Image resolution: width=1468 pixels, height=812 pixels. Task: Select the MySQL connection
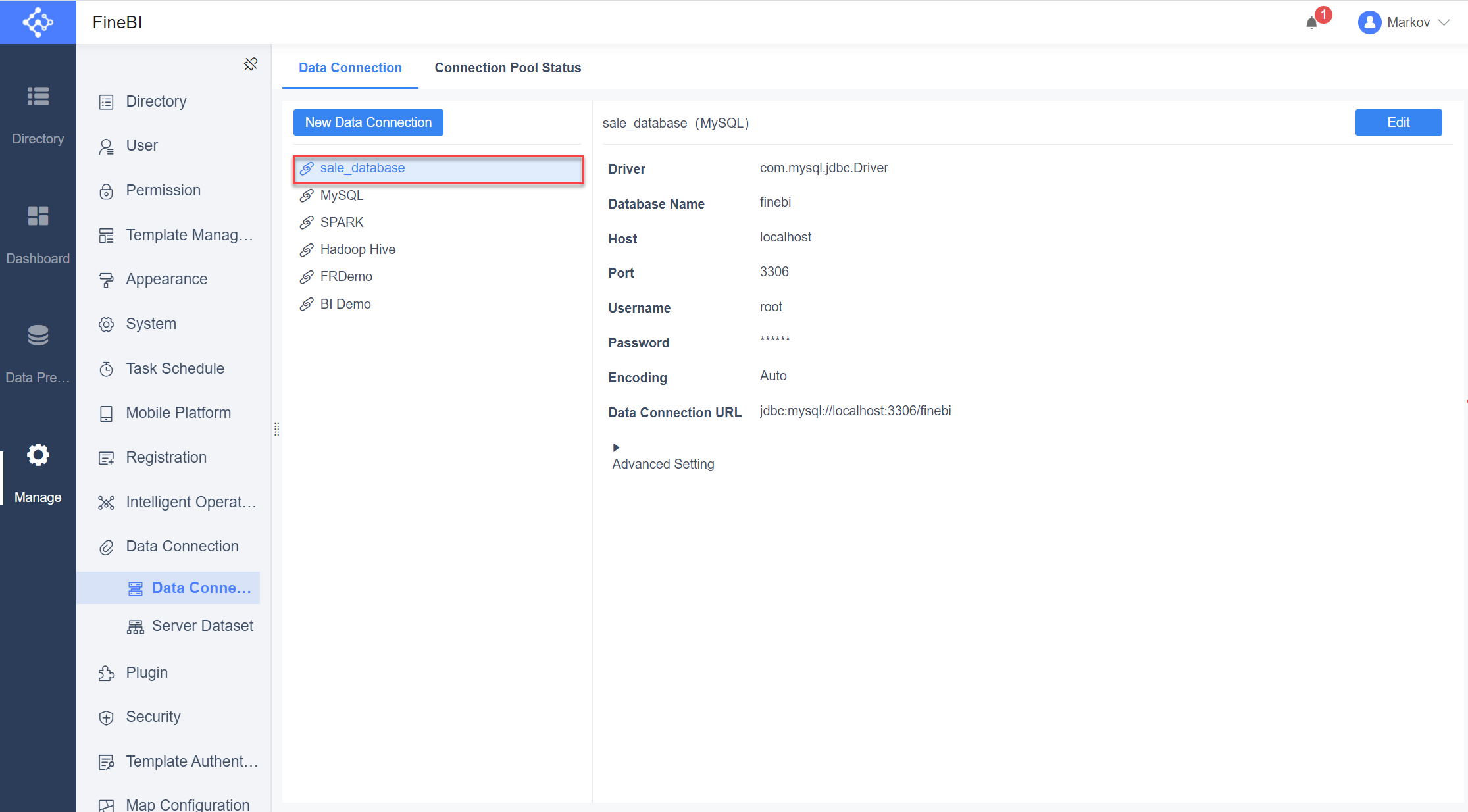438,195
